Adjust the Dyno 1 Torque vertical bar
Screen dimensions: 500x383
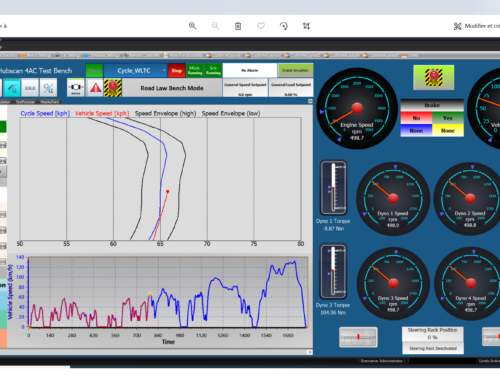[333, 187]
